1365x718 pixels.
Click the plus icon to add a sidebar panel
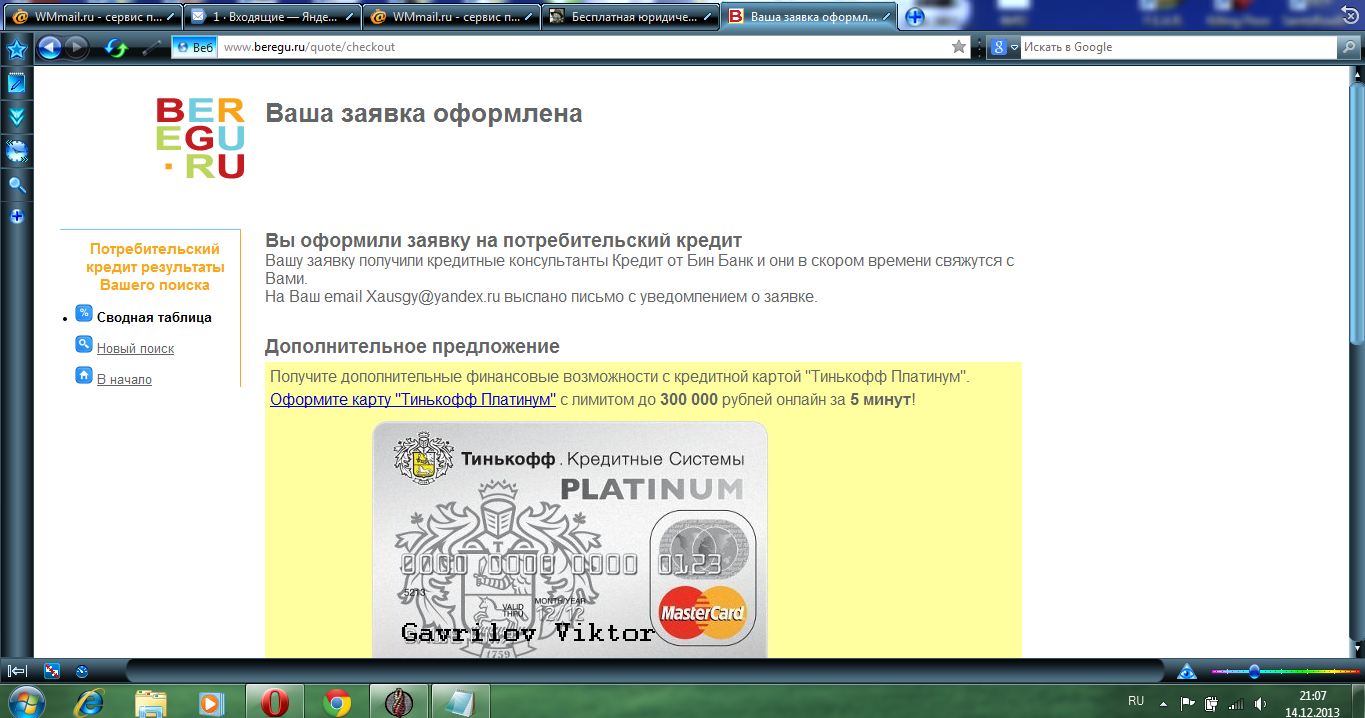[x=16, y=216]
